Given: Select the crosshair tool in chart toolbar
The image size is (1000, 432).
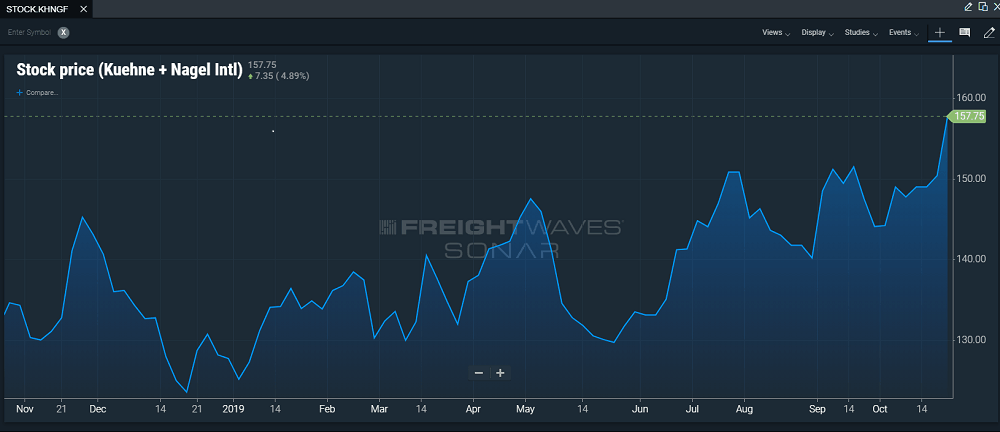Looking at the screenshot, I should pos(939,33).
